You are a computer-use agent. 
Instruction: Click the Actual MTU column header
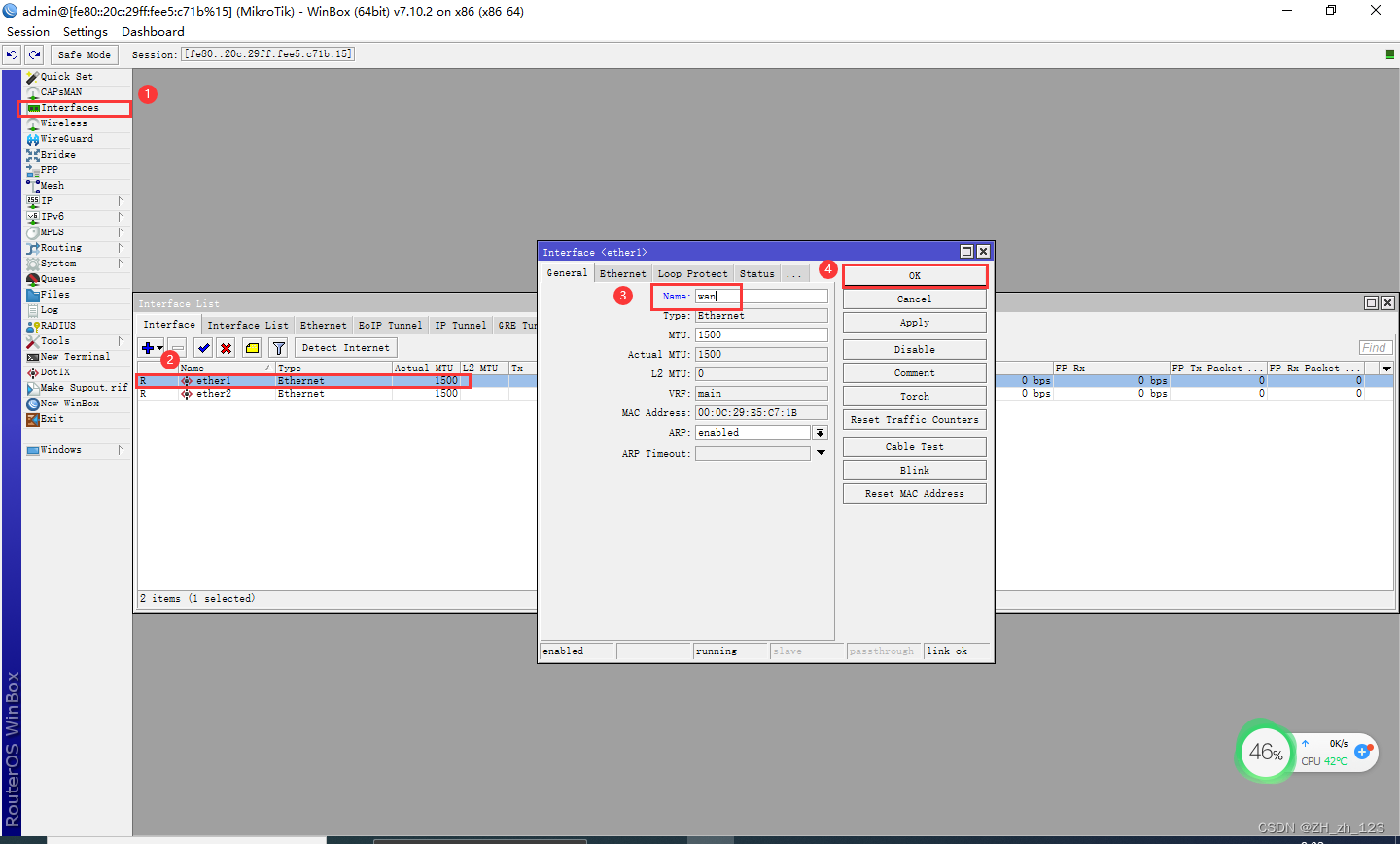coord(425,369)
